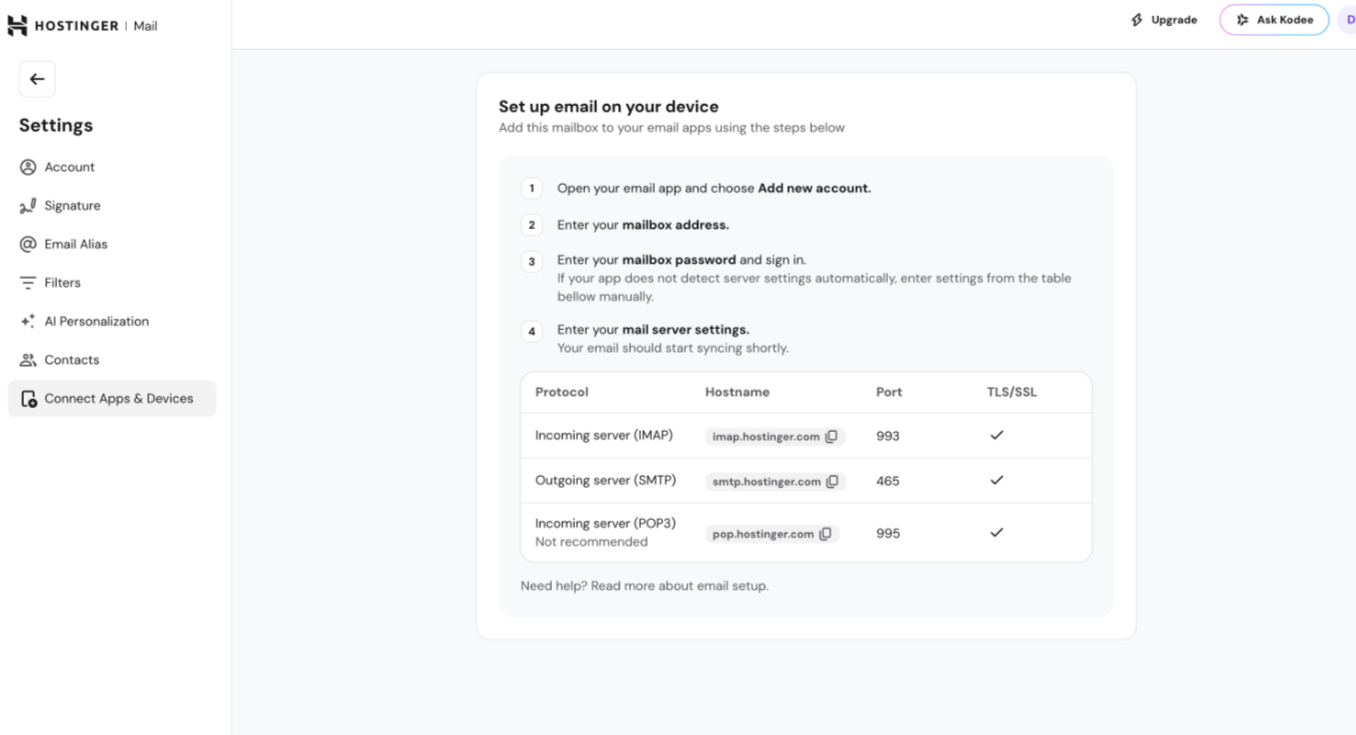Click the Contacts people icon
Image resolution: width=1356 pixels, height=735 pixels.
click(28, 360)
